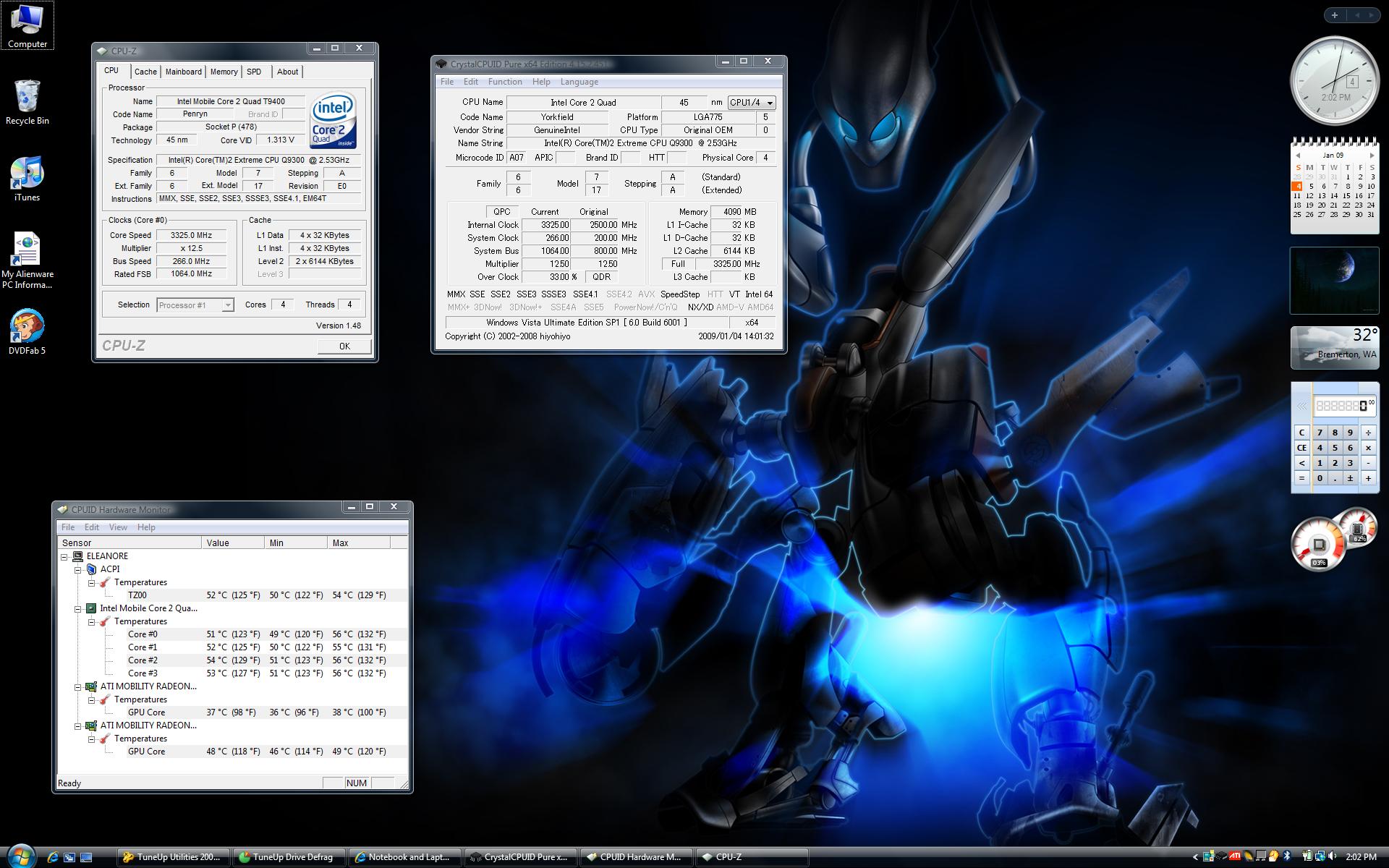Click the Intel Core 2 Quad logo in CPU-Z
1389x868 pixels.
[332, 120]
